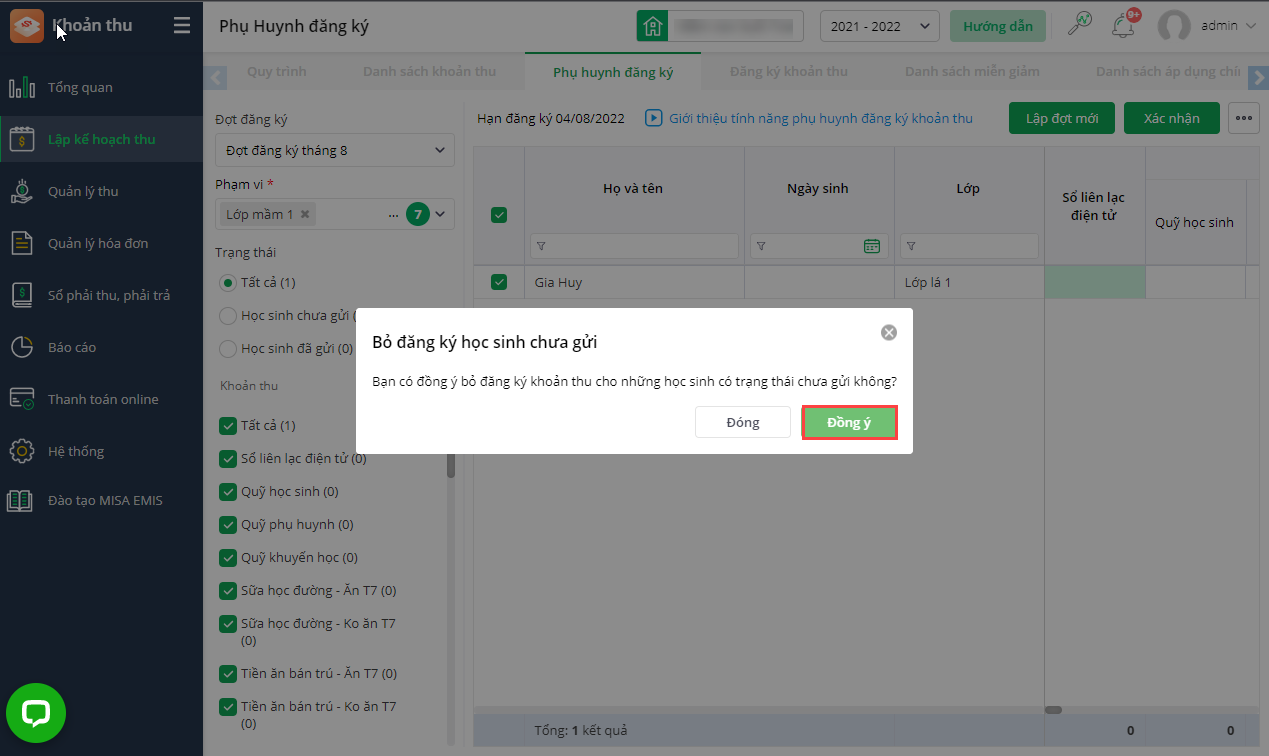This screenshot has height=756, width=1269.
Task: Open Giới thiệu tính năng phụ huynh link
Action: pyautogui.click(x=821, y=118)
